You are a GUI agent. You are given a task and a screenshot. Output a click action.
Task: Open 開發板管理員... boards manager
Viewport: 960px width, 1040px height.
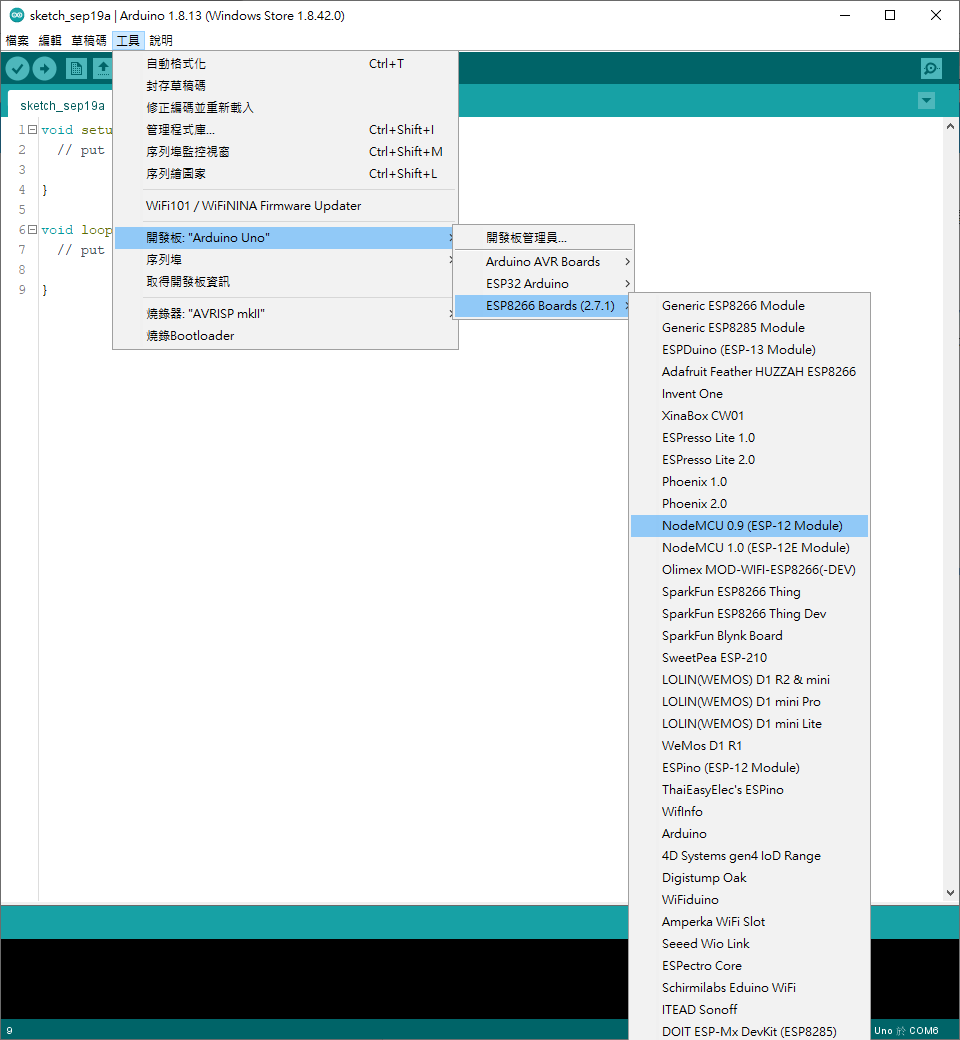[543, 237]
